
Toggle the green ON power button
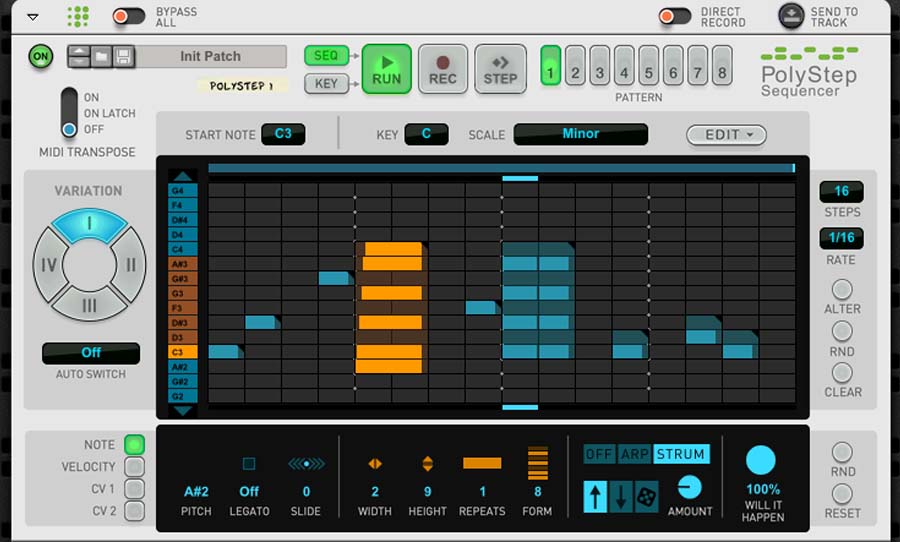point(41,56)
